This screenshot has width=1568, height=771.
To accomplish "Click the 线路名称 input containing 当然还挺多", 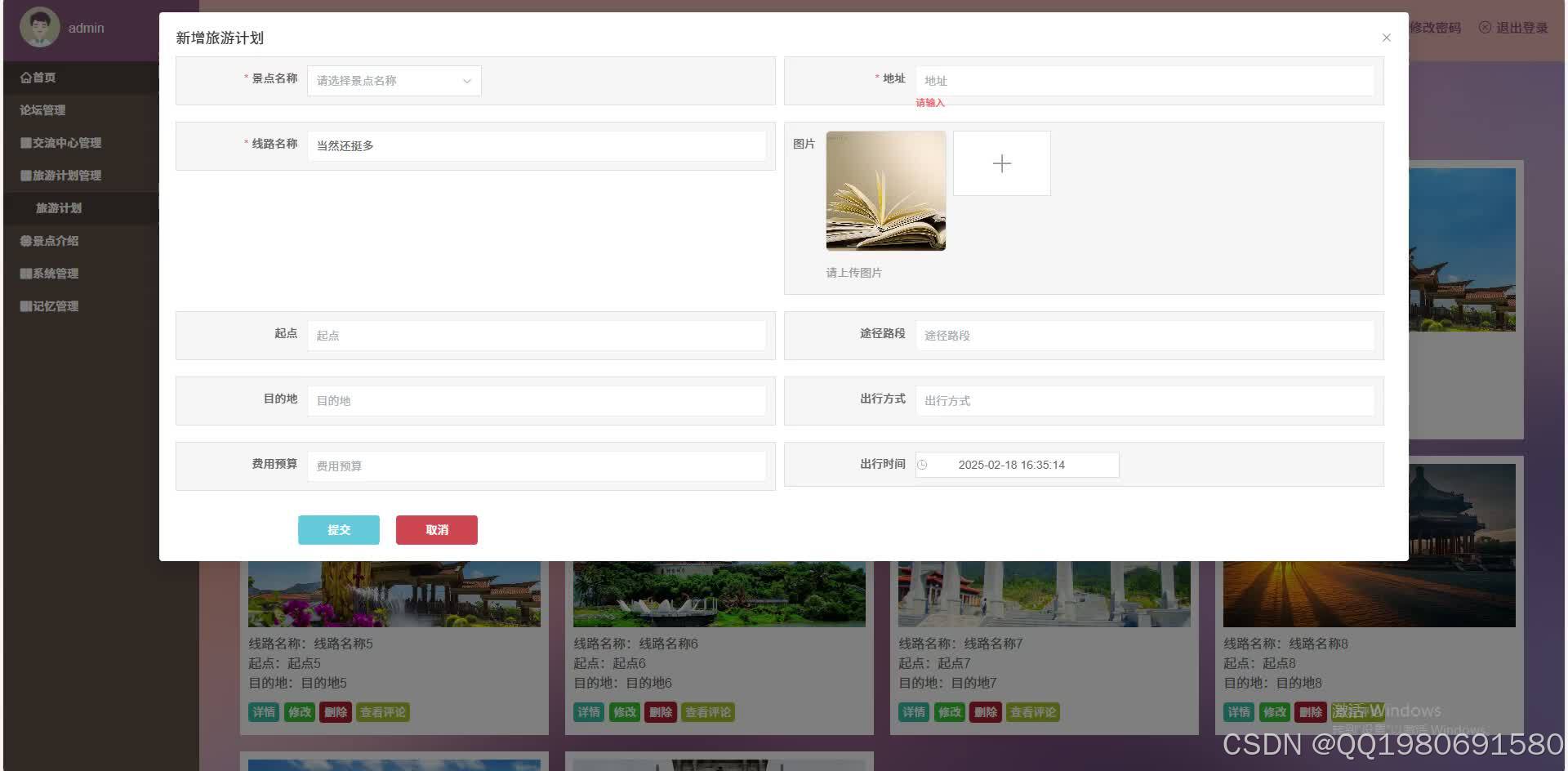I will [537, 146].
